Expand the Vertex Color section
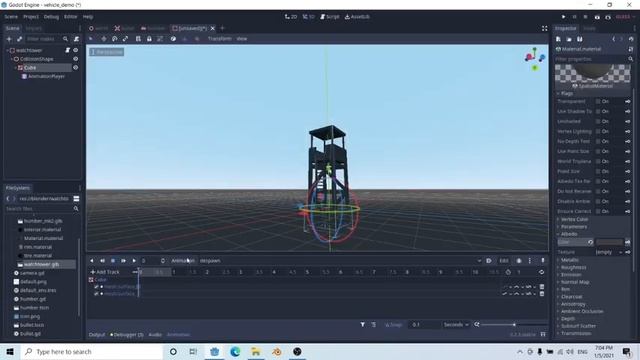Viewport: 640px width, 360px height. 574,220
